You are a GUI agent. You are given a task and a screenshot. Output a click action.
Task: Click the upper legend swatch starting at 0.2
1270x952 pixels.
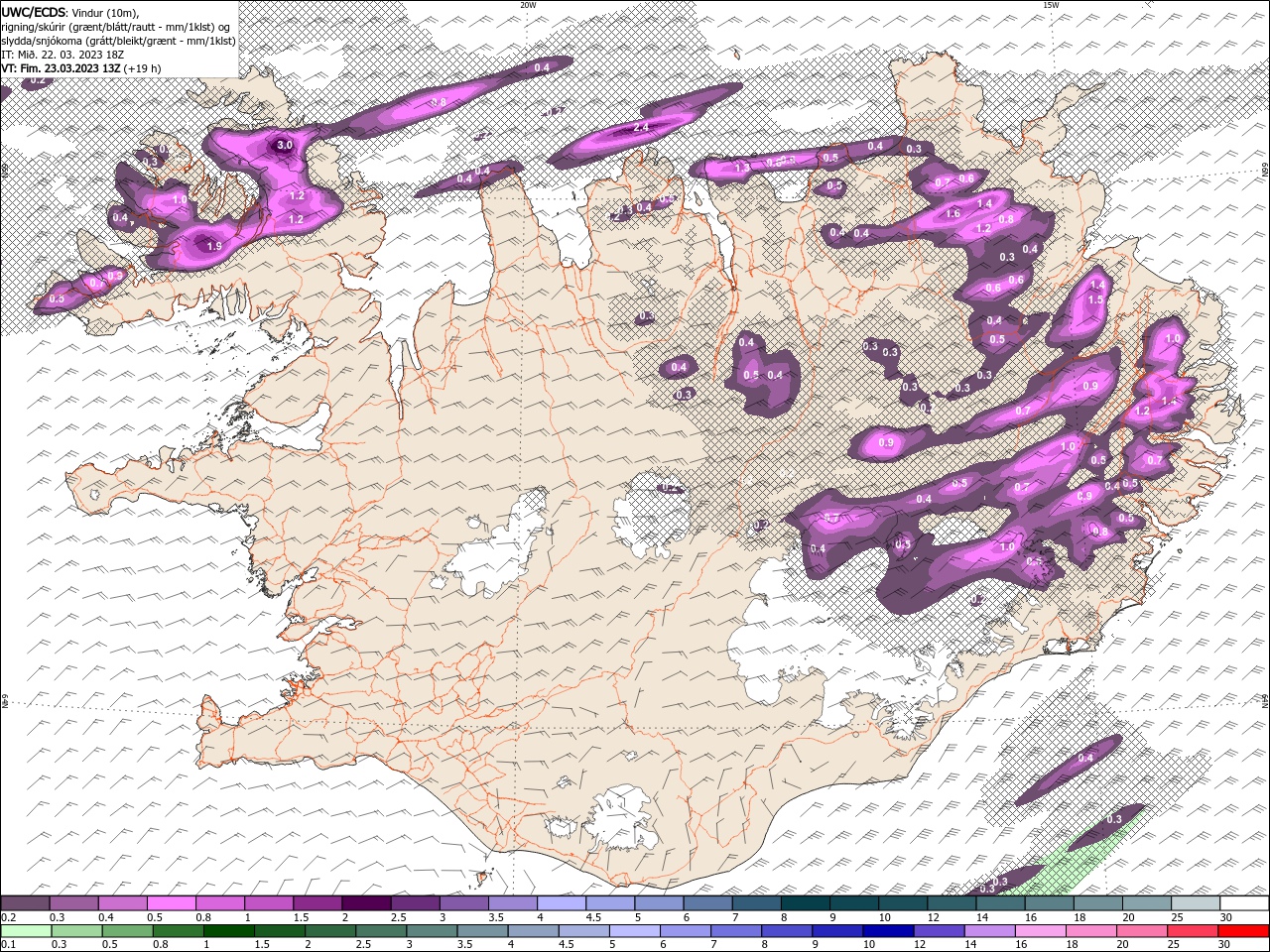pos(25,903)
